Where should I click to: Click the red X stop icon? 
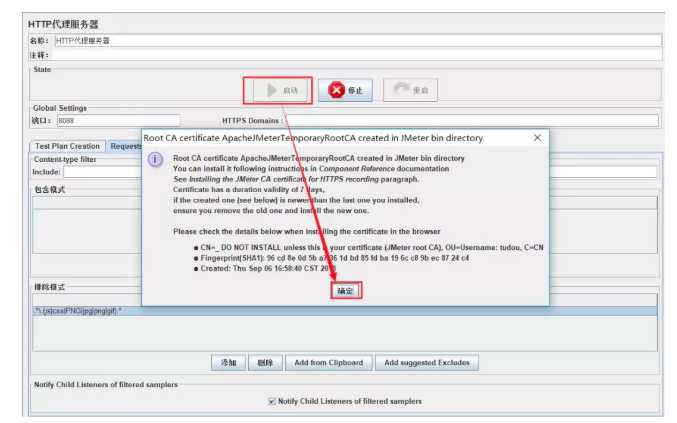click(336, 90)
